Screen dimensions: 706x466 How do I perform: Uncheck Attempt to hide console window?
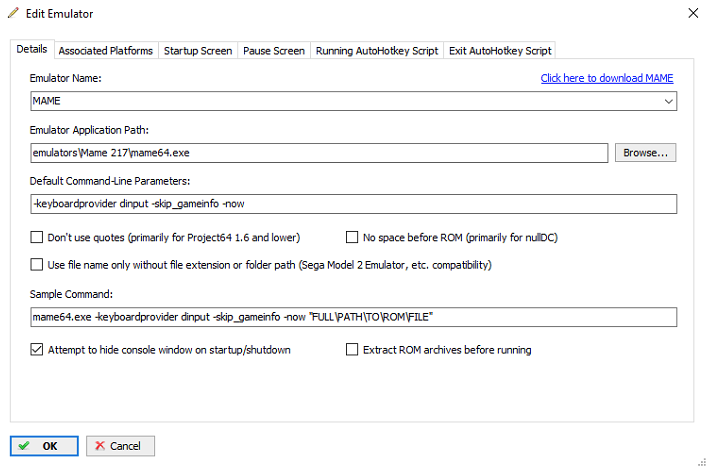coord(36,349)
